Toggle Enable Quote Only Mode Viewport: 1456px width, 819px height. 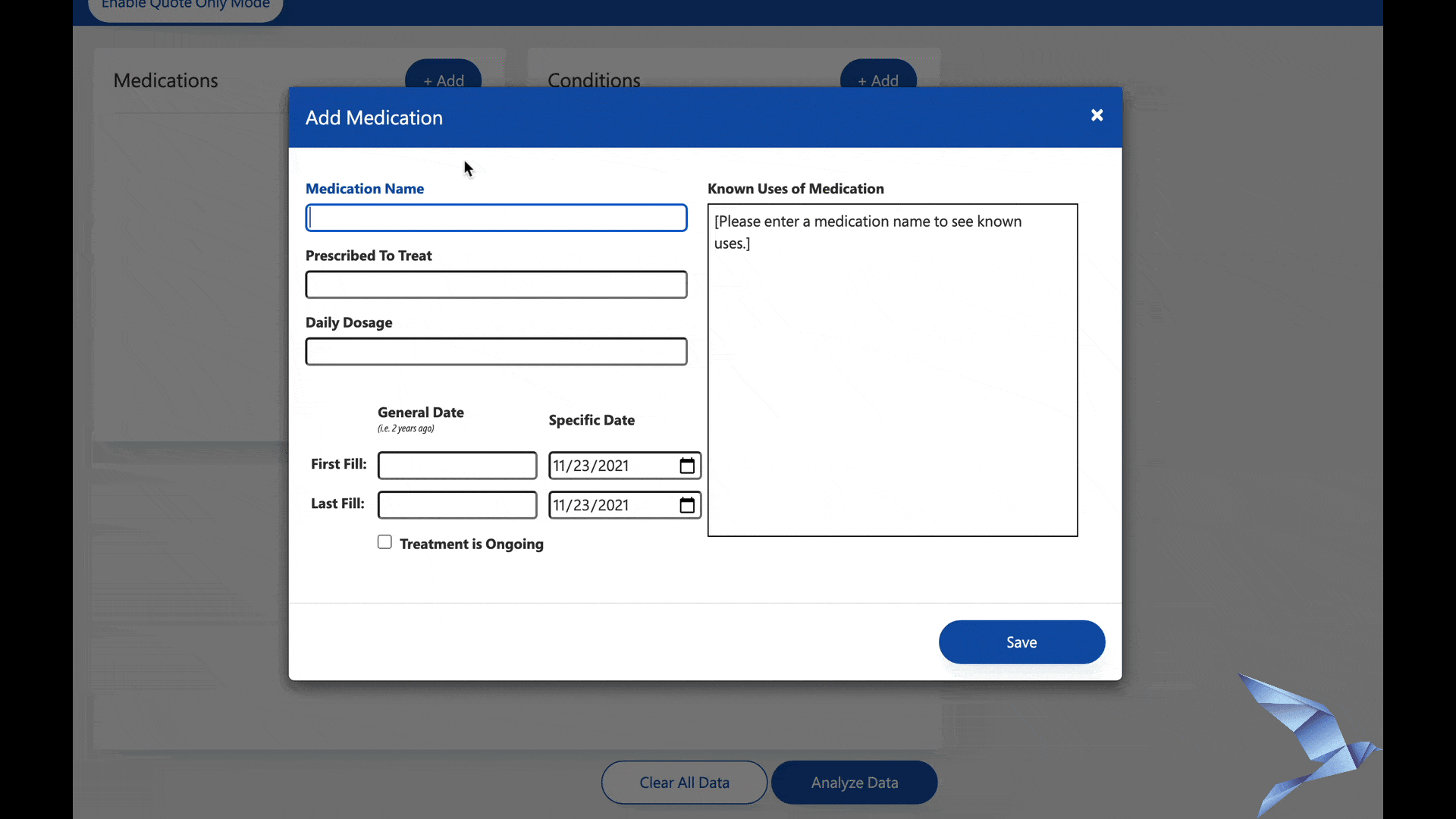[x=186, y=6]
